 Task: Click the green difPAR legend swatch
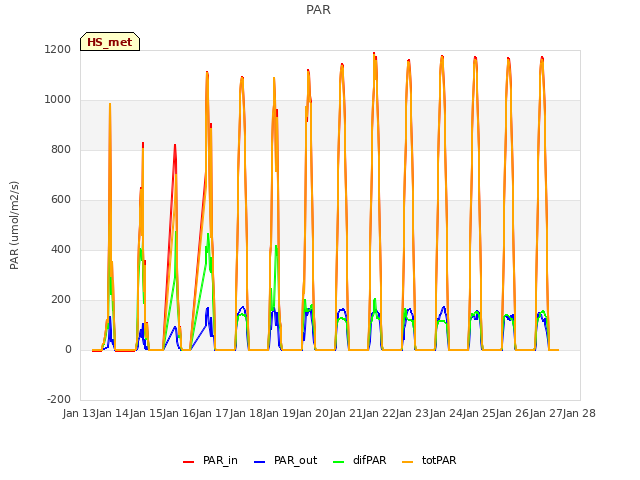point(338,461)
